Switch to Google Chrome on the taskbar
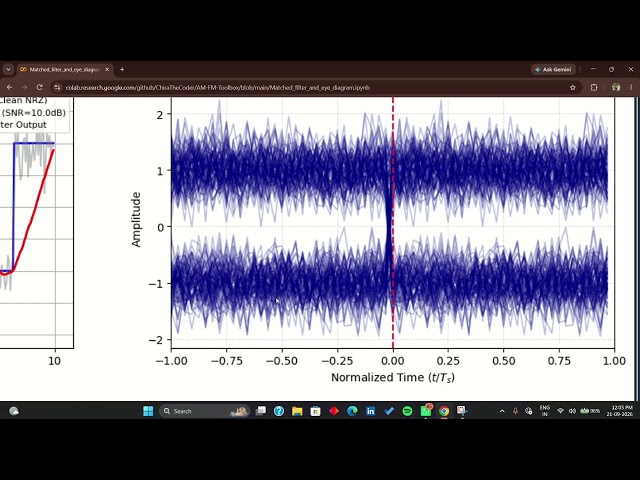Image resolution: width=640 pixels, height=480 pixels. [444, 411]
